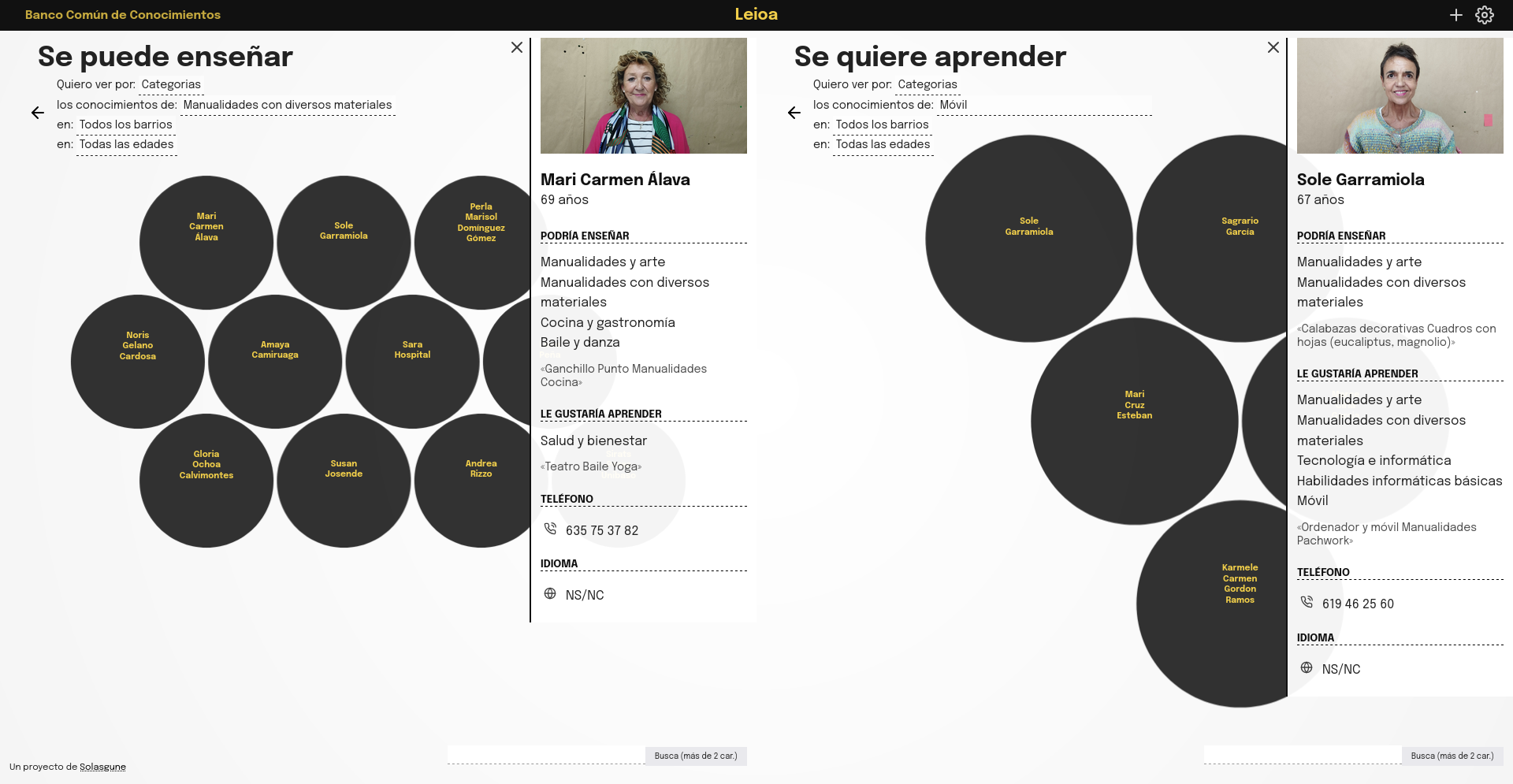Open the settings gear icon

1484,15
